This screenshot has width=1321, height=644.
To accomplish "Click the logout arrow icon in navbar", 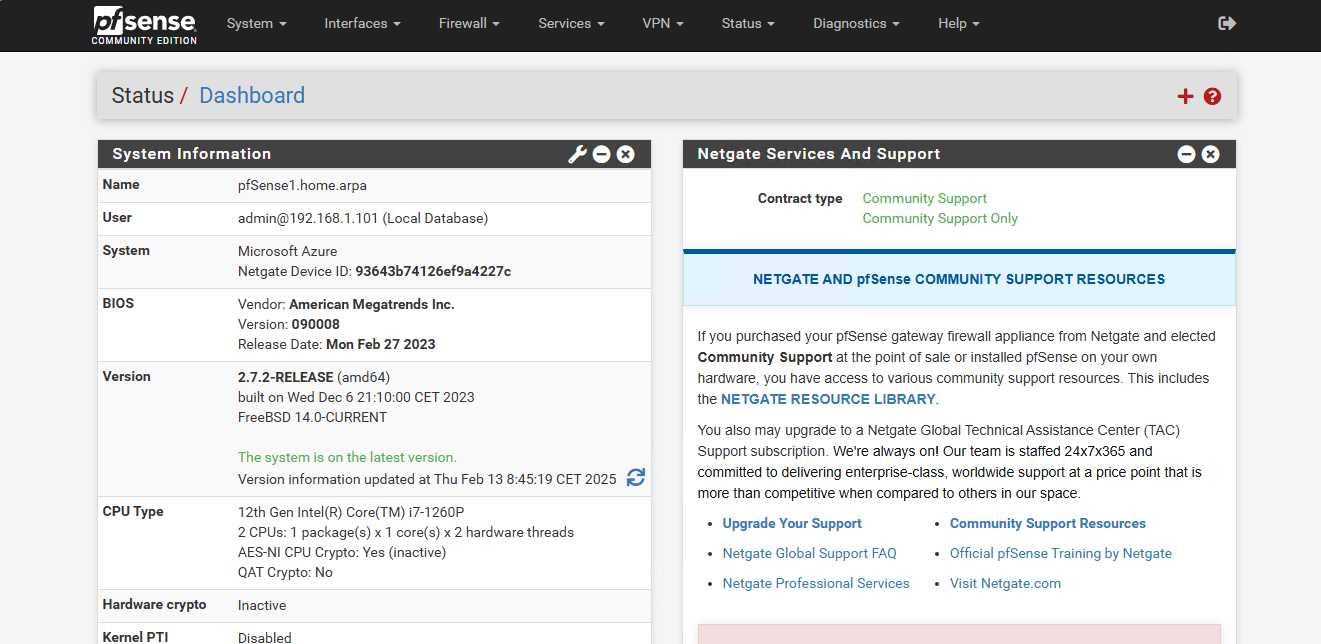I will [1227, 23].
